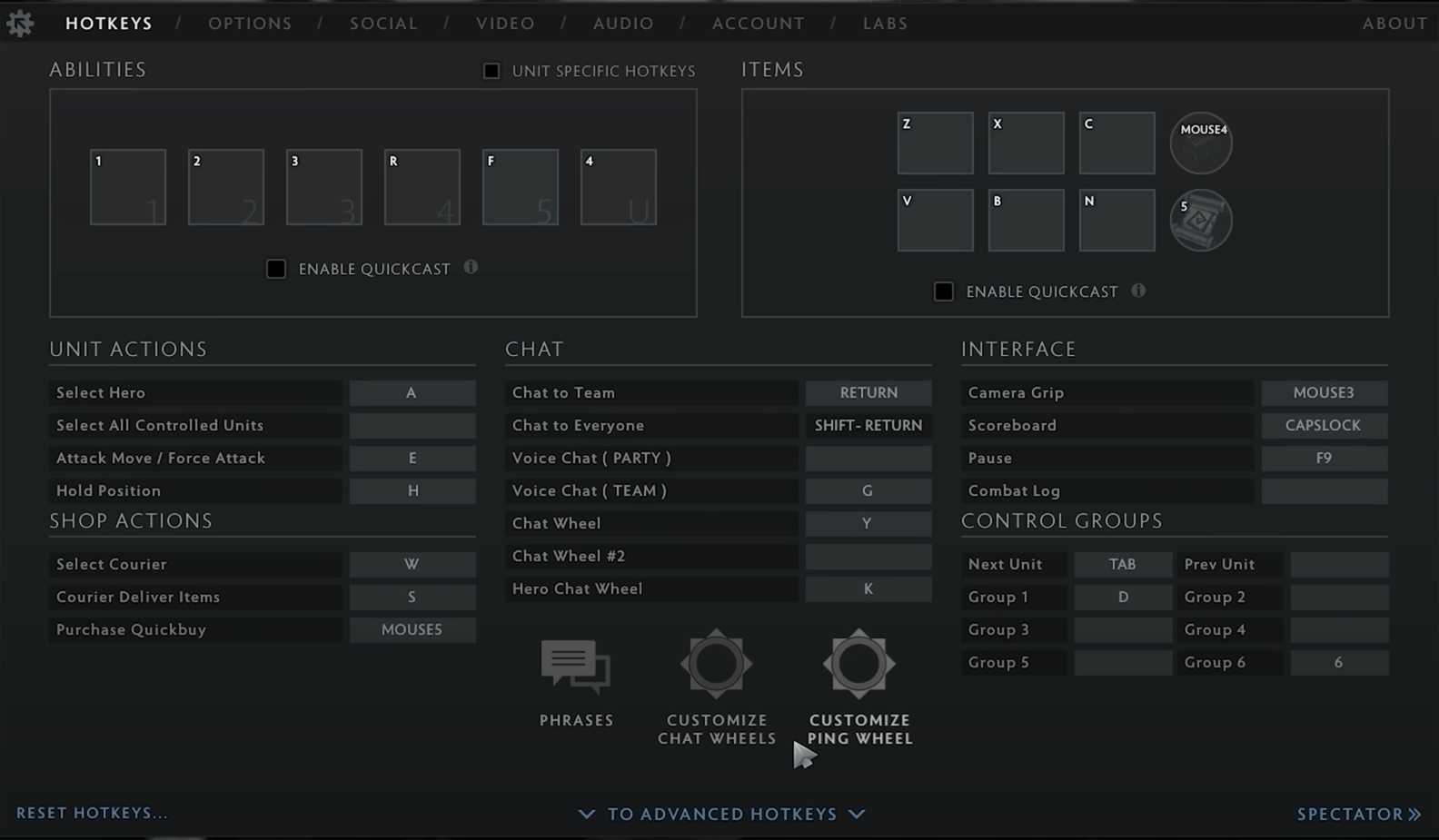1439x840 pixels.
Task: Toggle Enable Quickcast for abilities
Action: [276, 269]
